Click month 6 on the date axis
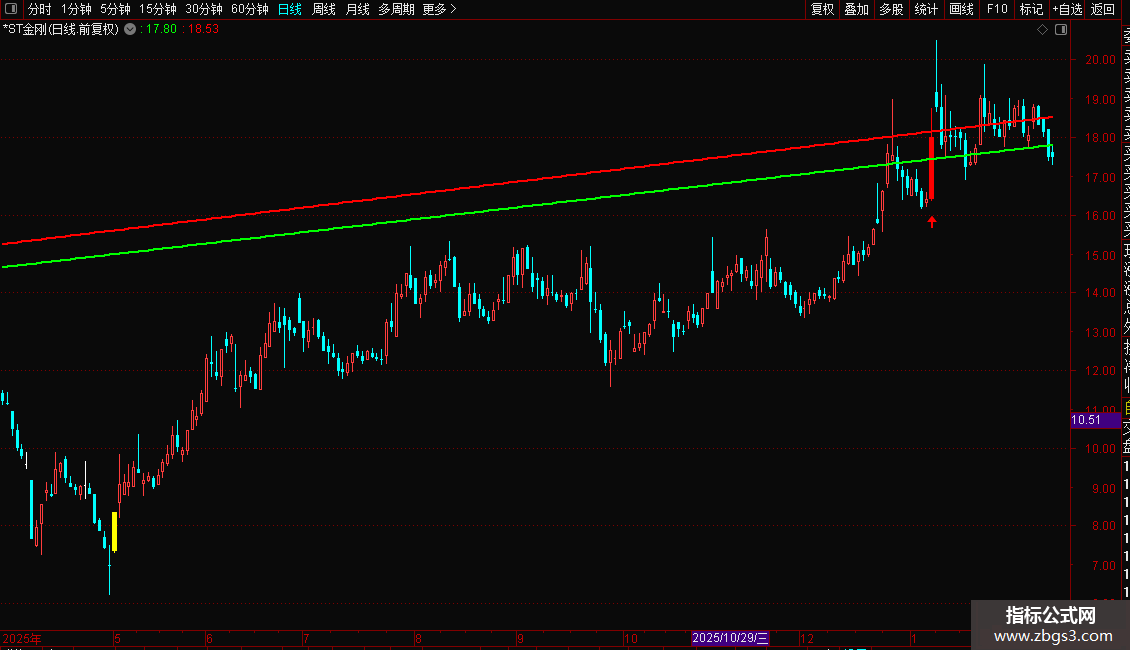 pyautogui.click(x=209, y=639)
